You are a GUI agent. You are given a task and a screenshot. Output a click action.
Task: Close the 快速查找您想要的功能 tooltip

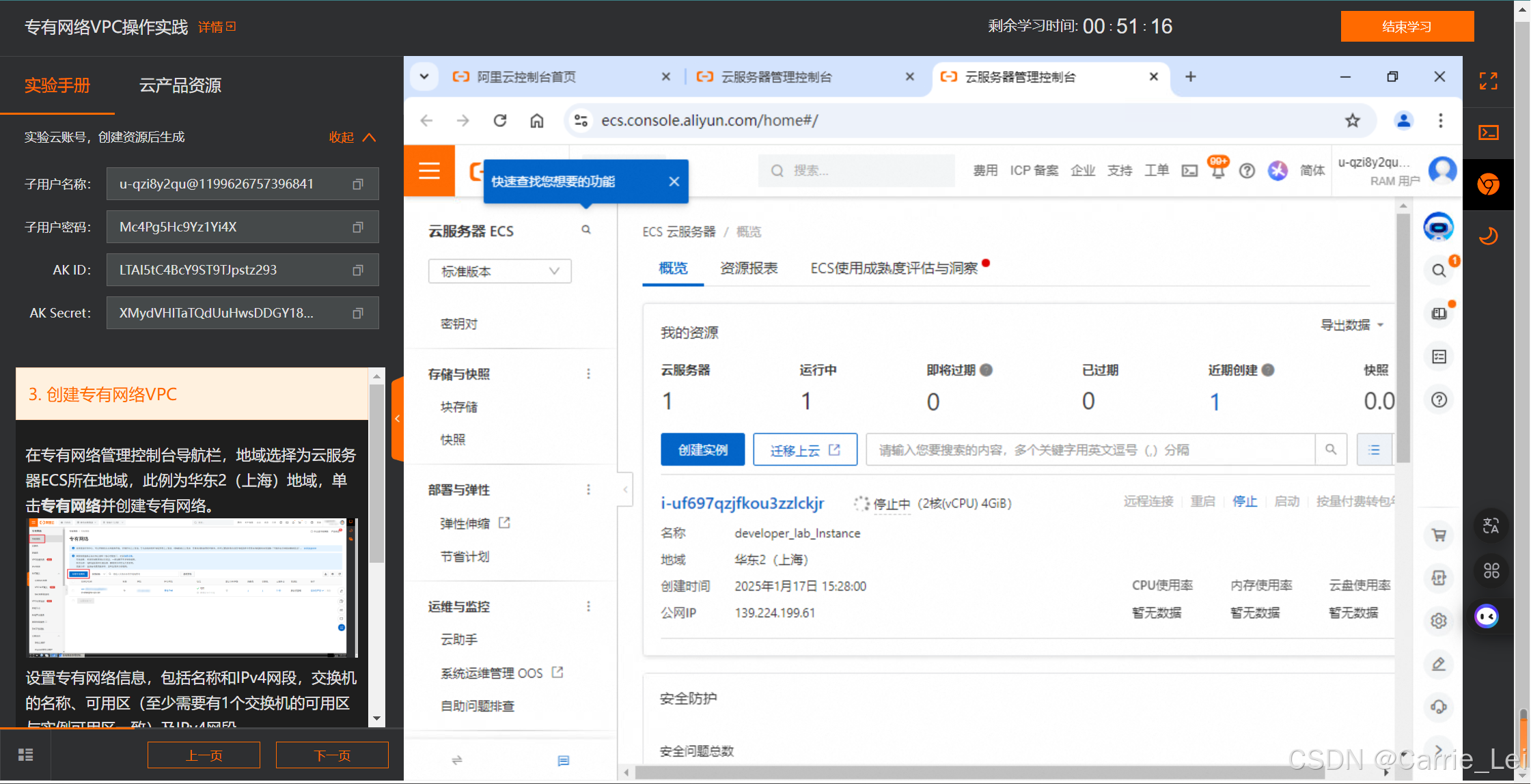pos(674,182)
